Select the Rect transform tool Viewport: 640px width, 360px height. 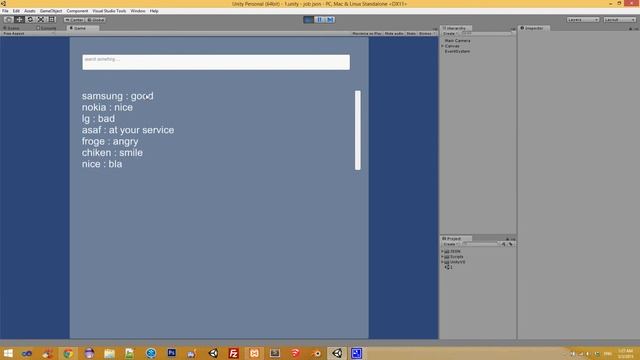pos(52,20)
